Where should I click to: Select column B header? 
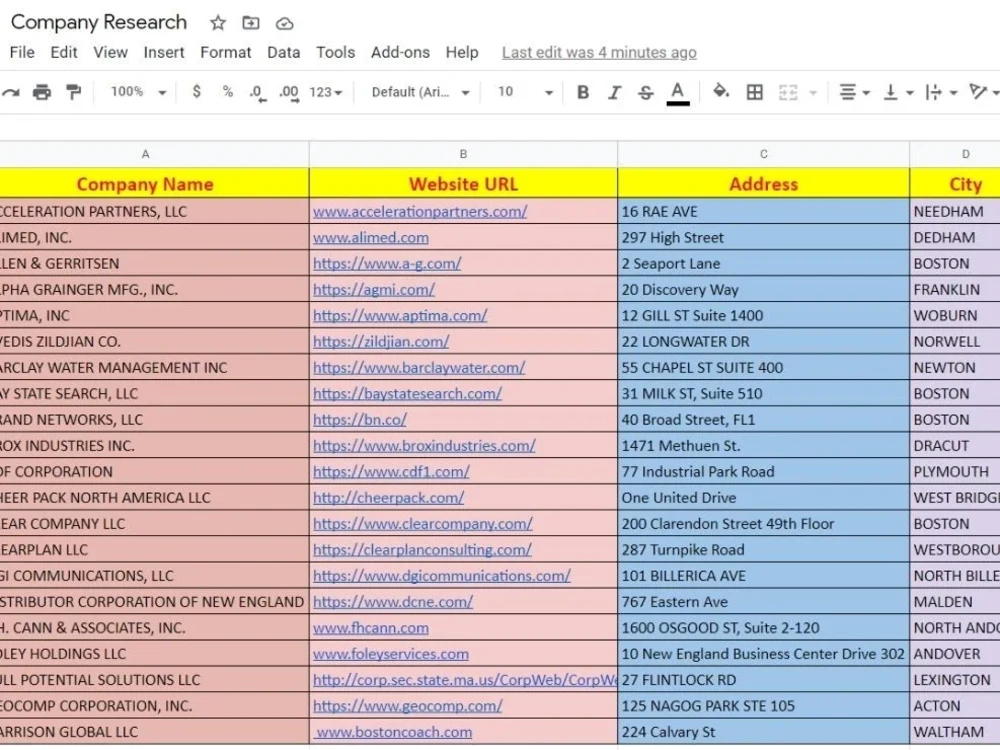click(x=463, y=154)
